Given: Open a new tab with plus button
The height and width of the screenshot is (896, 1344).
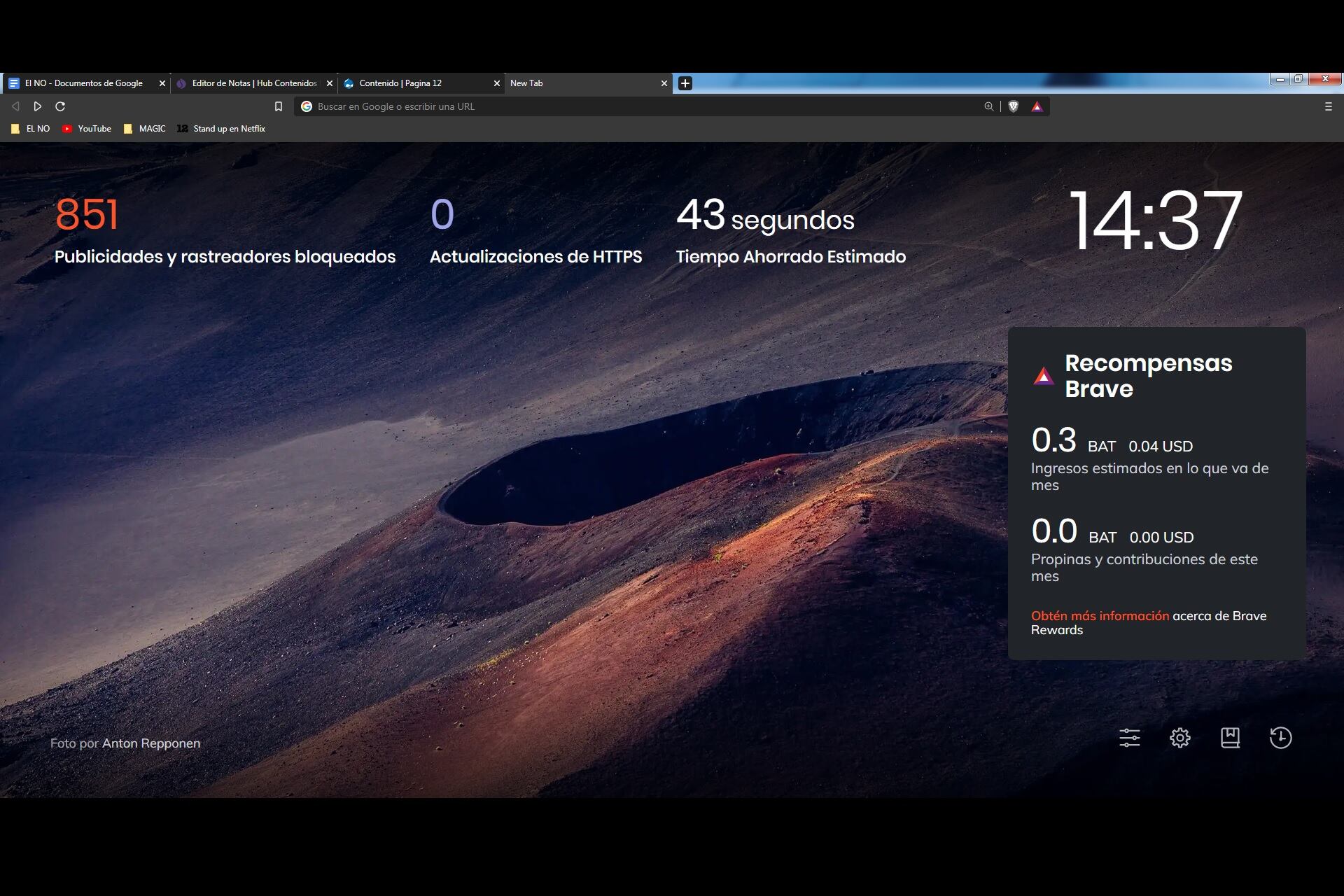Looking at the screenshot, I should 685,83.
